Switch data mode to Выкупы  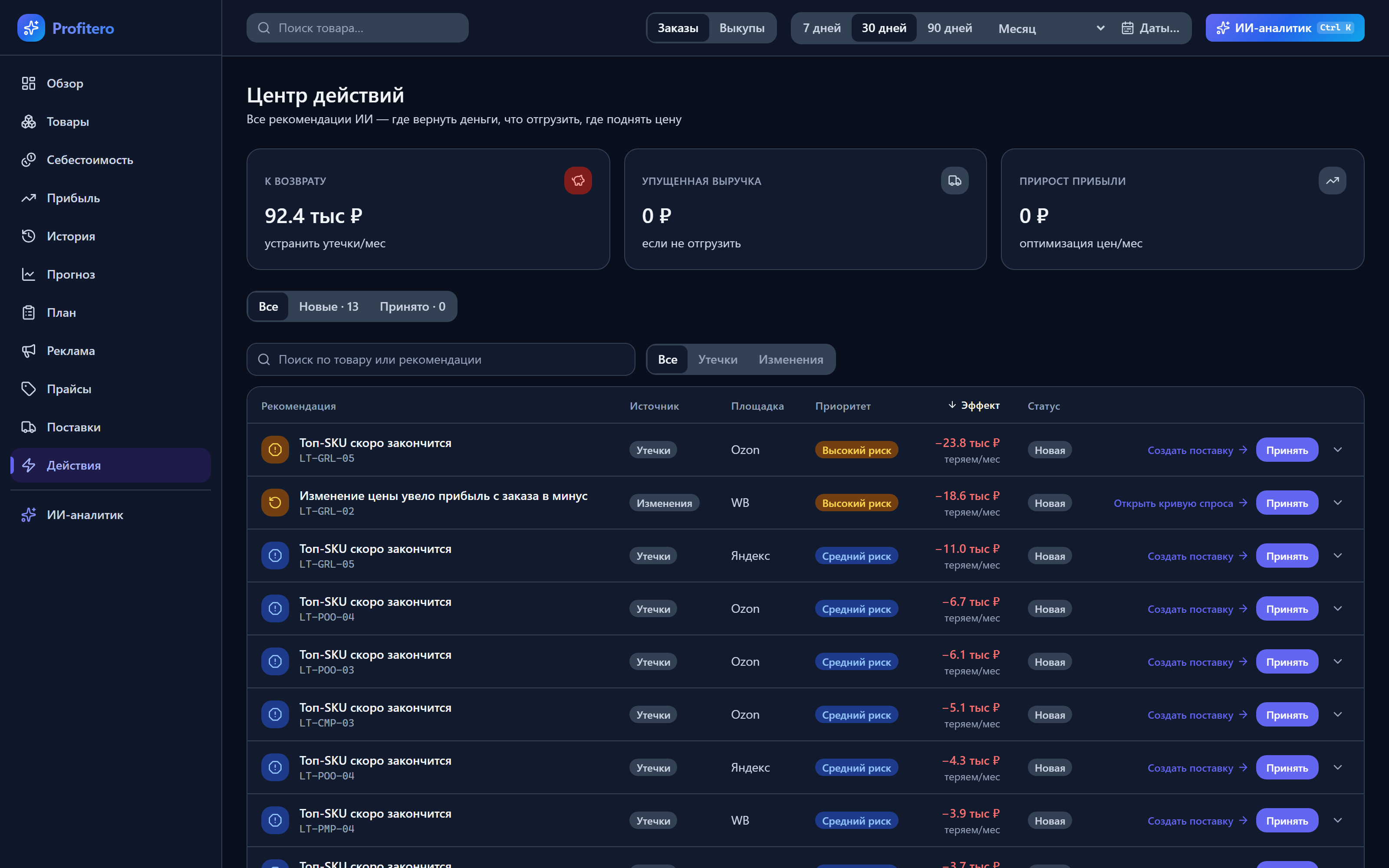coord(741,27)
